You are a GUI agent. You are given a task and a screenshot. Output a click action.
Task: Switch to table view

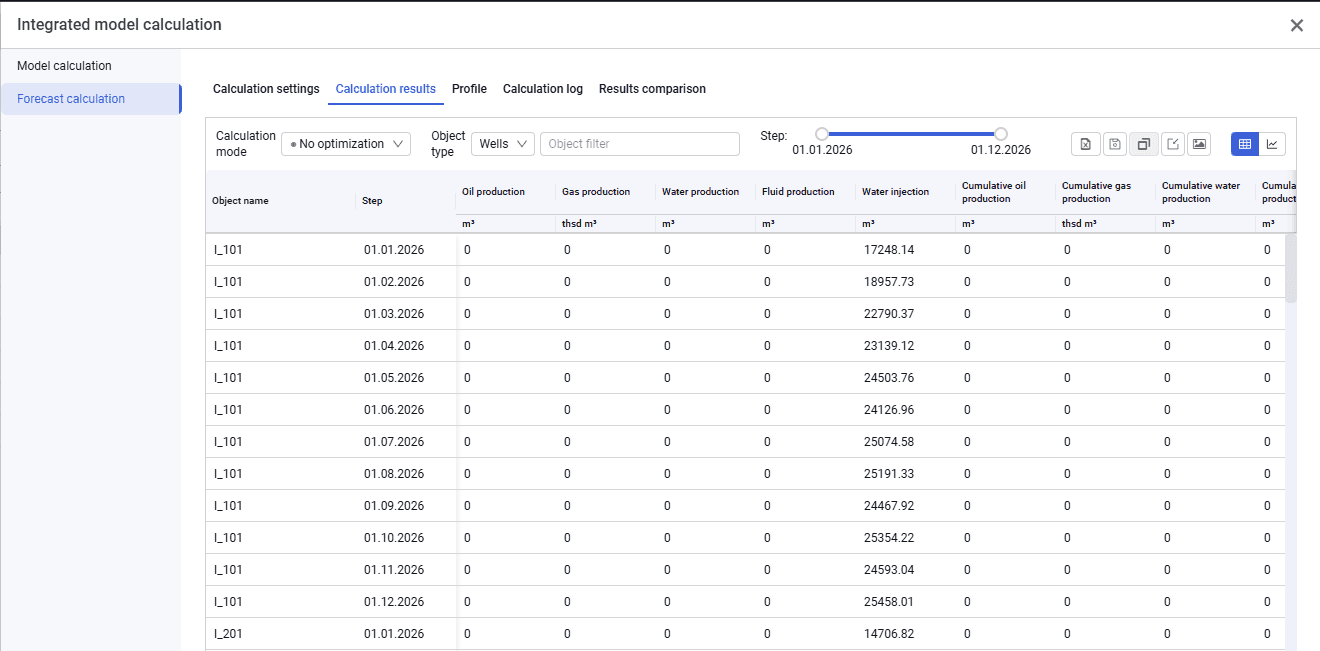(x=1245, y=144)
